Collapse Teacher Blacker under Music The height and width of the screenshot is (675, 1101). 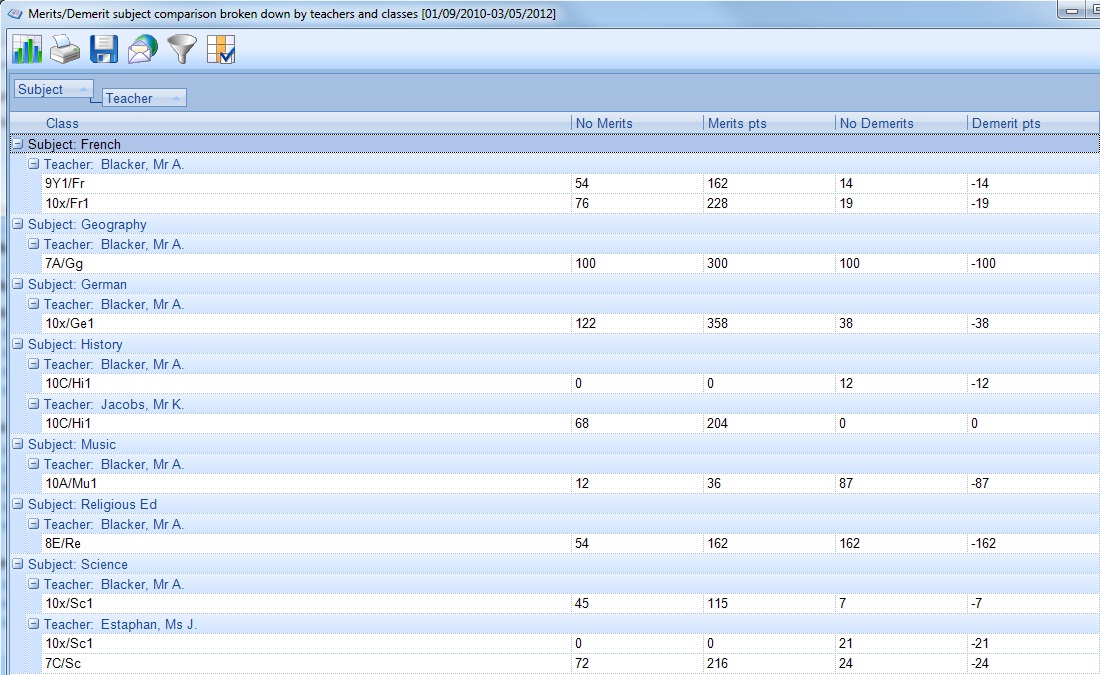(x=33, y=464)
